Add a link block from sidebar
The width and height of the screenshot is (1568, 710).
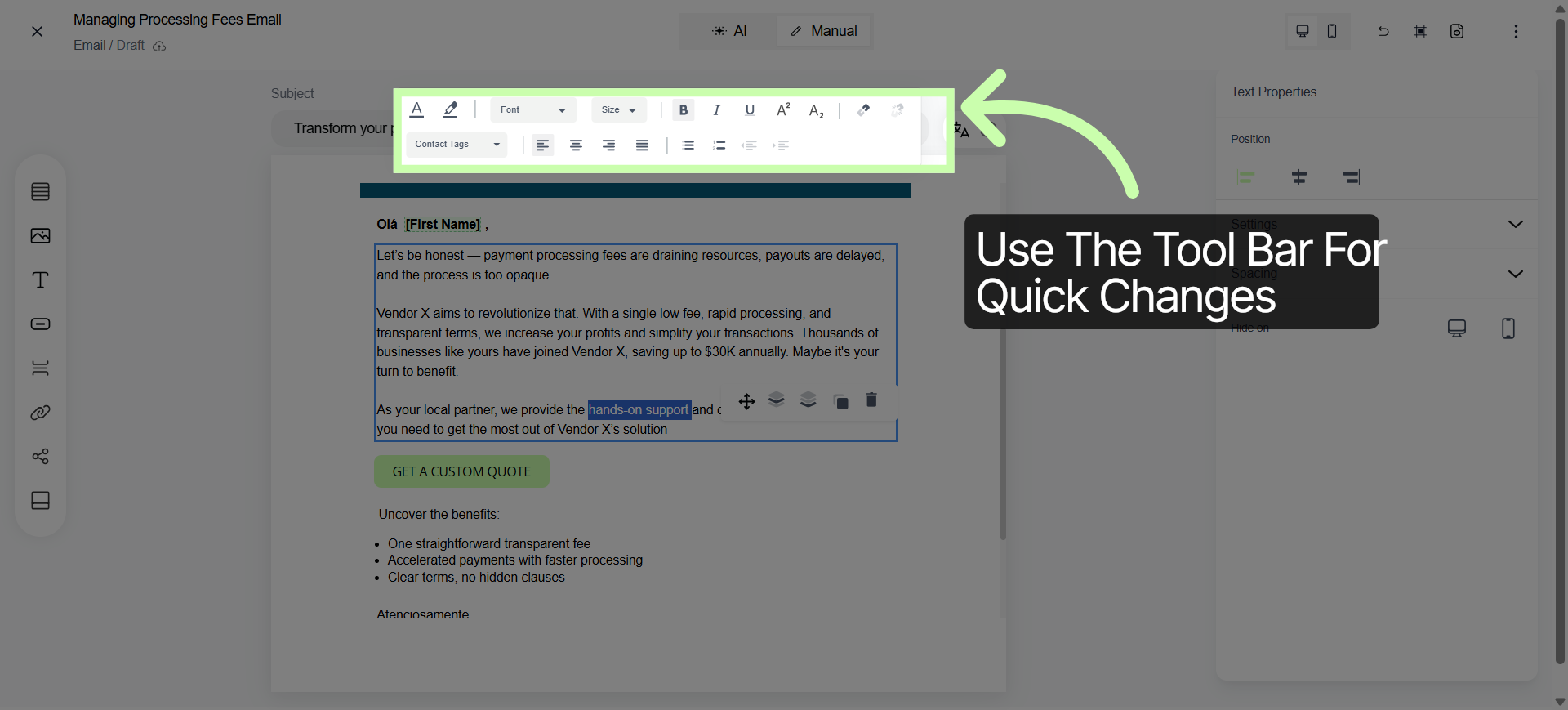tap(40, 412)
